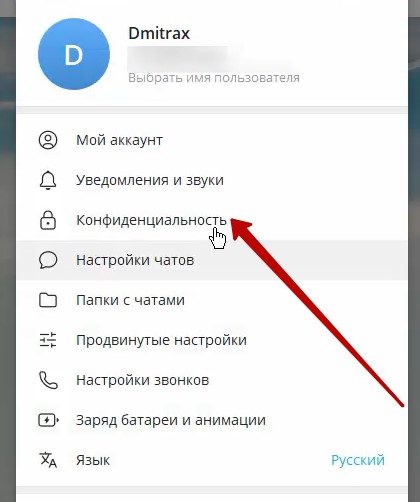
Task: Click the blue D profile avatar
Action: 74,54
